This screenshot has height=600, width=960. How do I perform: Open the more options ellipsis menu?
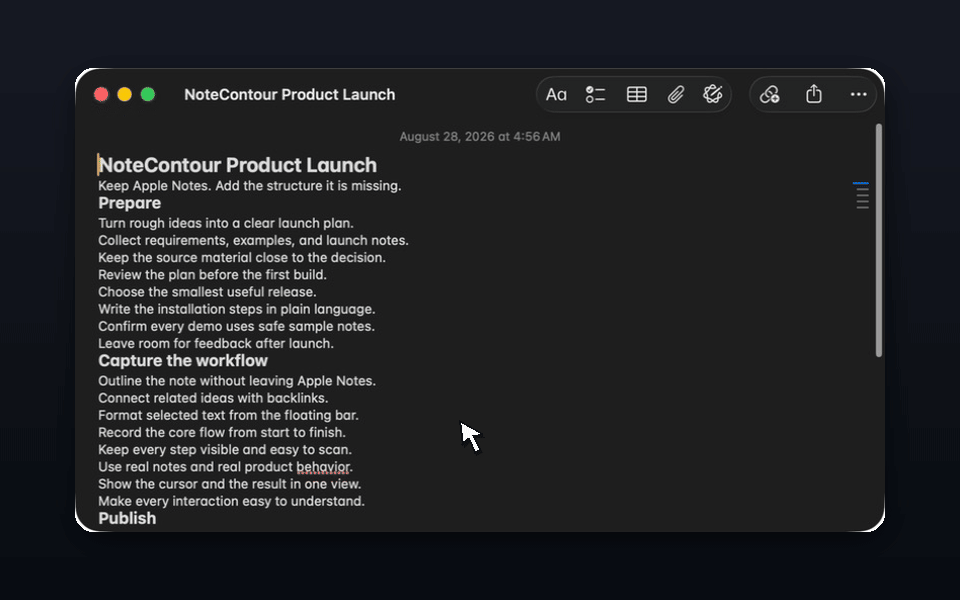point(858,94)
